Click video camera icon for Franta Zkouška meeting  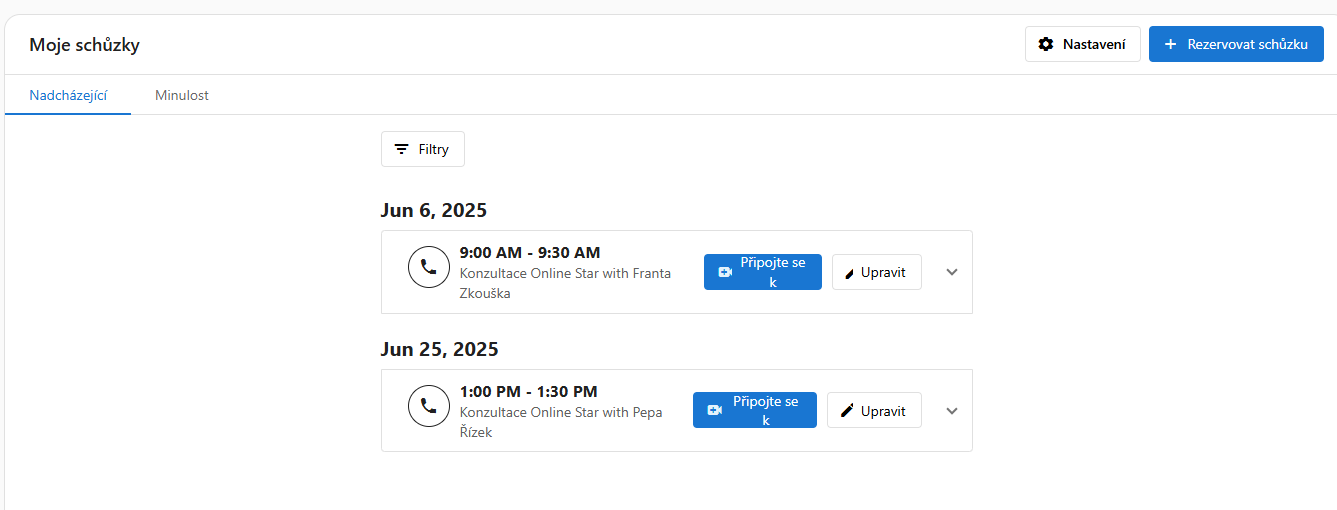[725, 272]
